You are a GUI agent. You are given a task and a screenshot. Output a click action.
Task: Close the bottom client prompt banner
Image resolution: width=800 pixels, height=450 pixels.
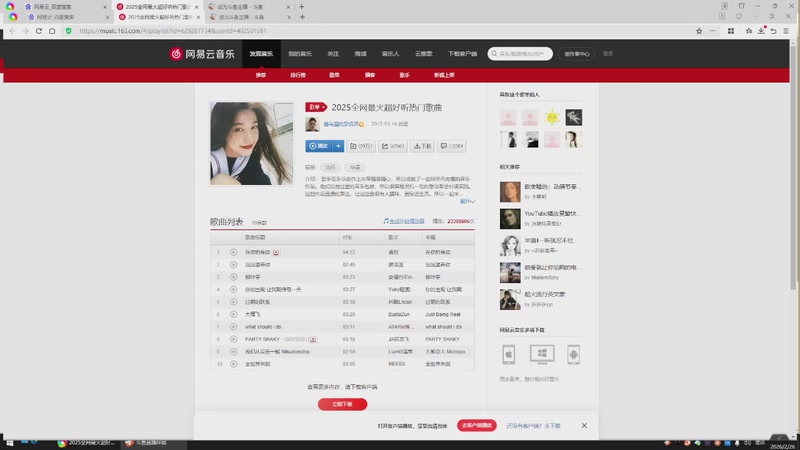click(584, 426)
